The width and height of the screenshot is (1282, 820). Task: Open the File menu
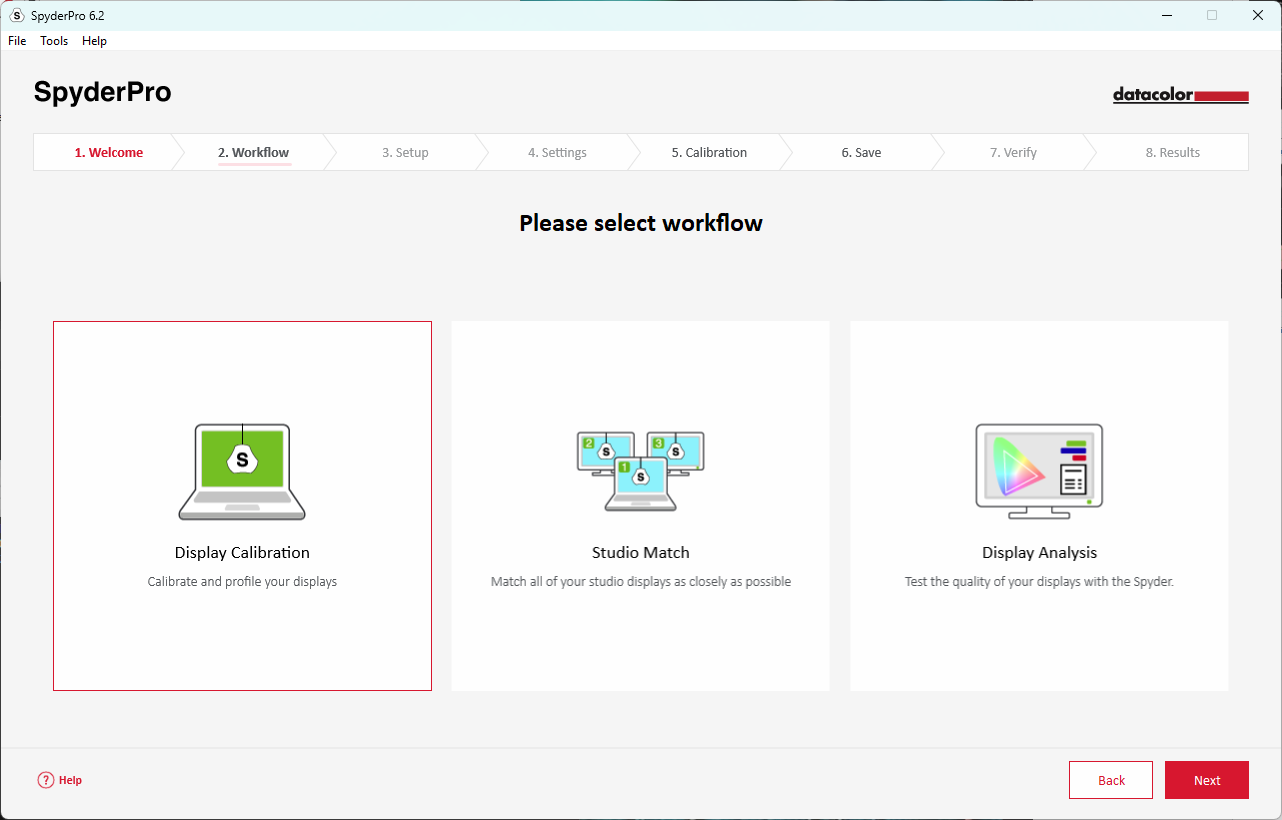coord(17,41)
